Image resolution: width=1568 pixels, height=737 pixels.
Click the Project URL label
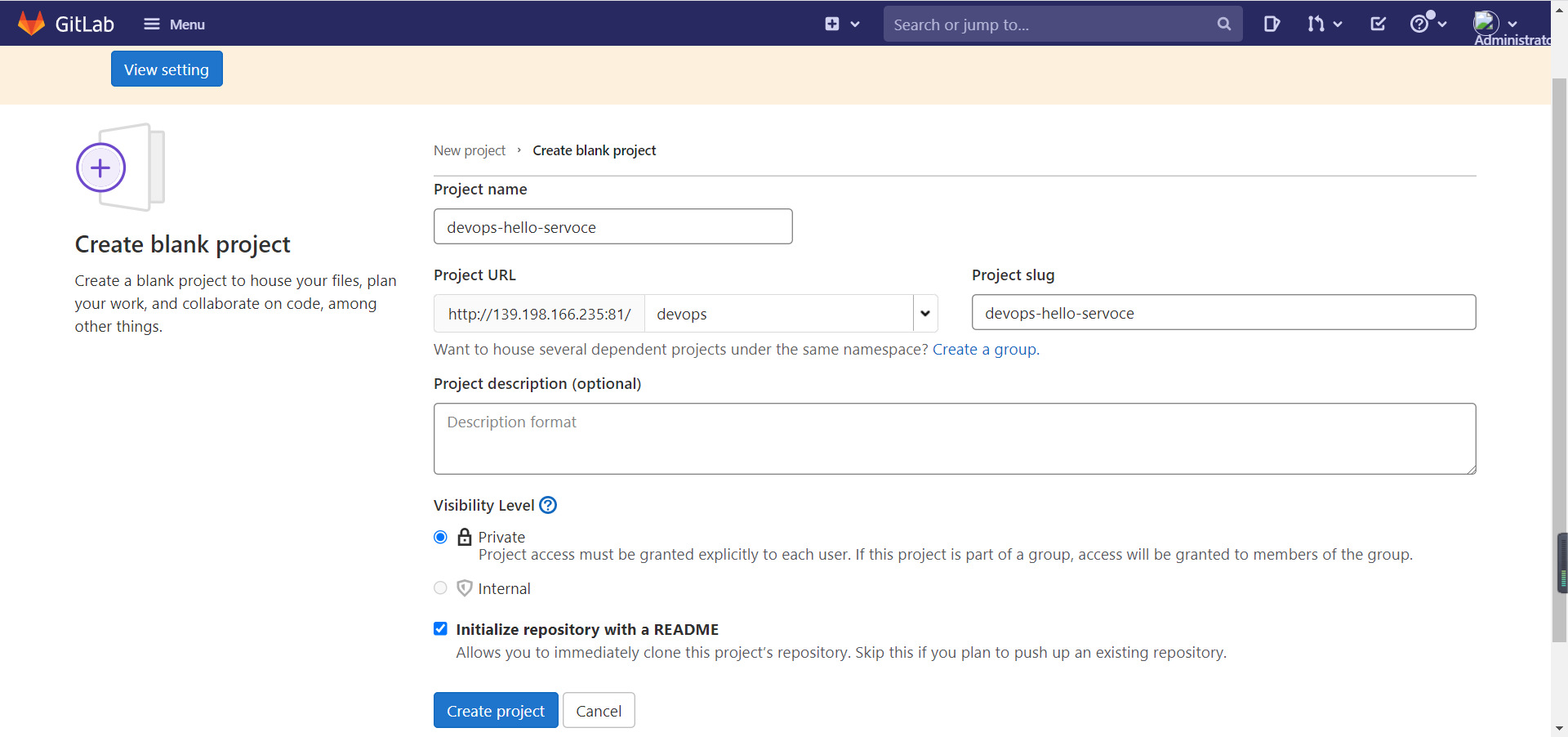(474, 275)
